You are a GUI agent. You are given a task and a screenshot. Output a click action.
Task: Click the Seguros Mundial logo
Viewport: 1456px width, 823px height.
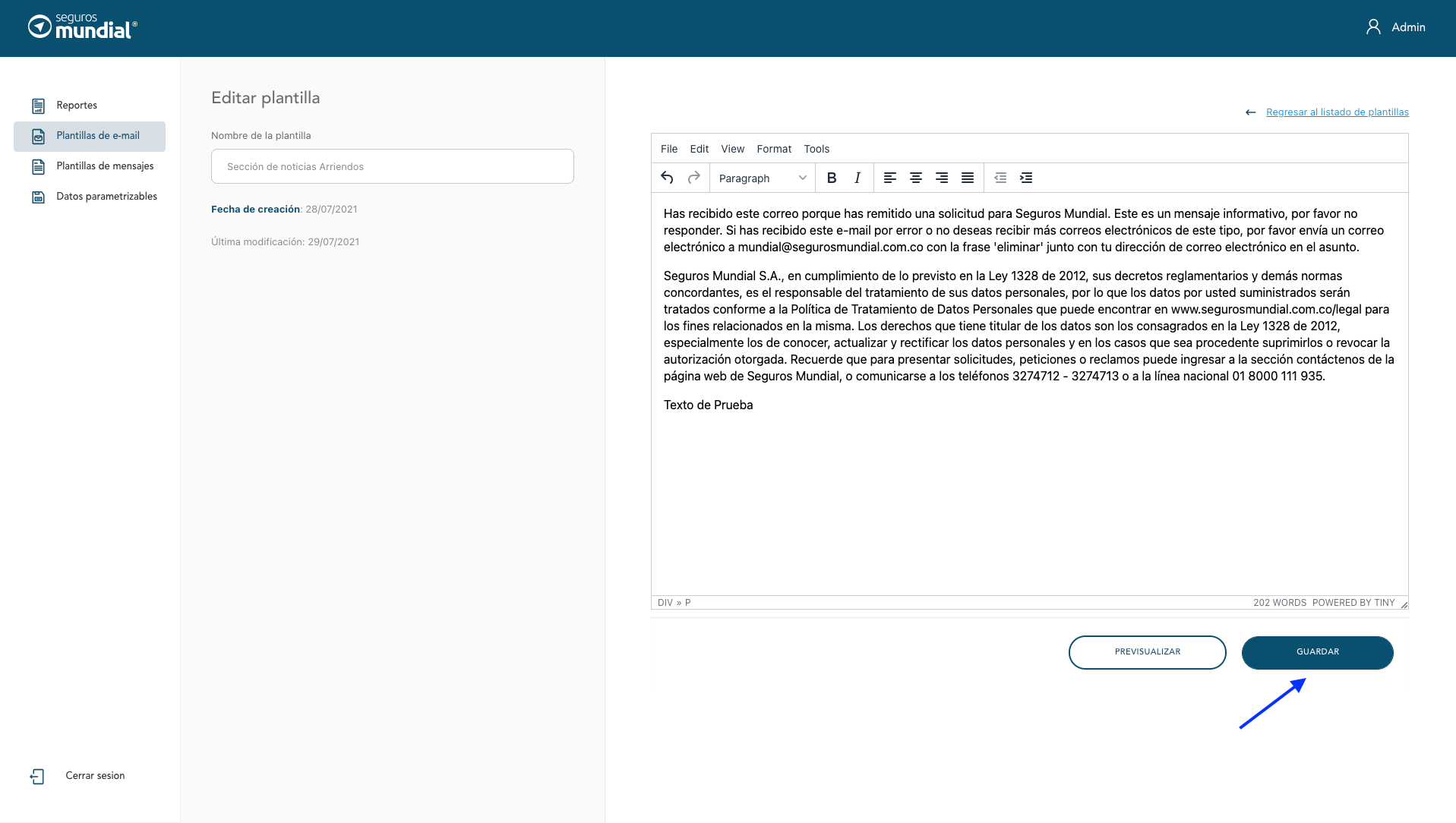click(x=83, y=27)
